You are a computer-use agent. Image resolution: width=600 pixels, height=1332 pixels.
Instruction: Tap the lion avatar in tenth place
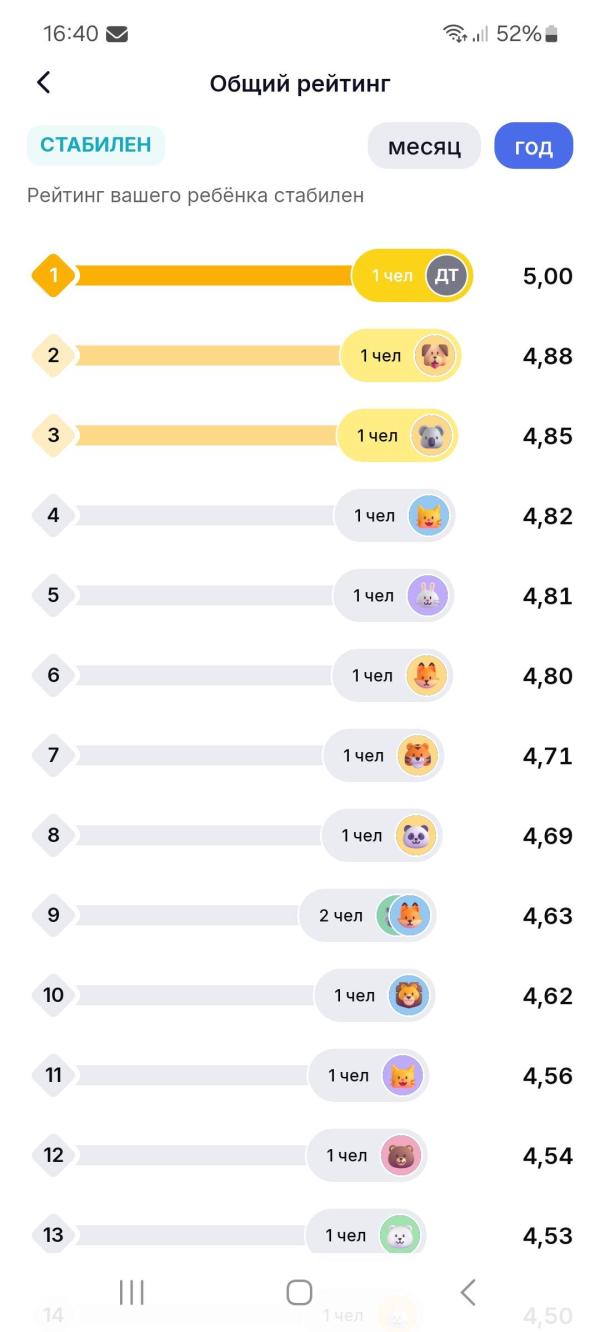(409, 995)
